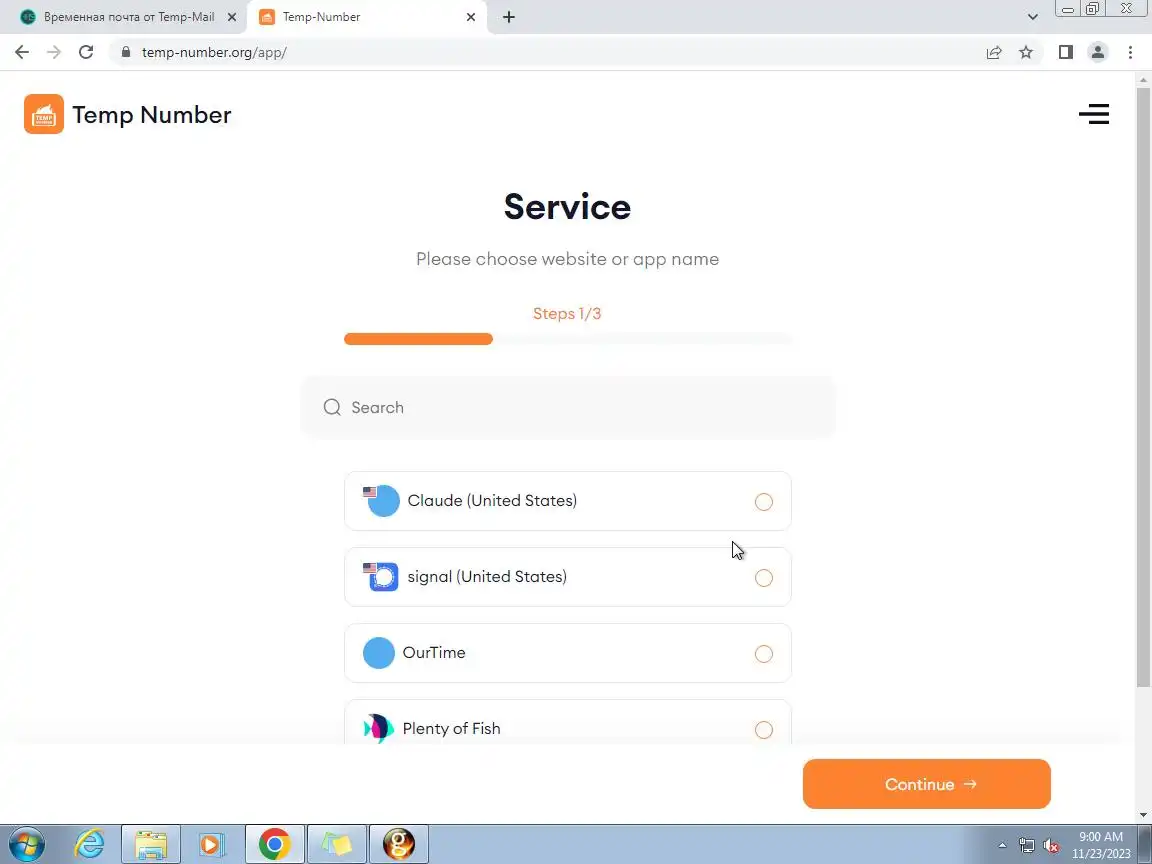
Task: Click the address bar URL
Action: (214, 52)
